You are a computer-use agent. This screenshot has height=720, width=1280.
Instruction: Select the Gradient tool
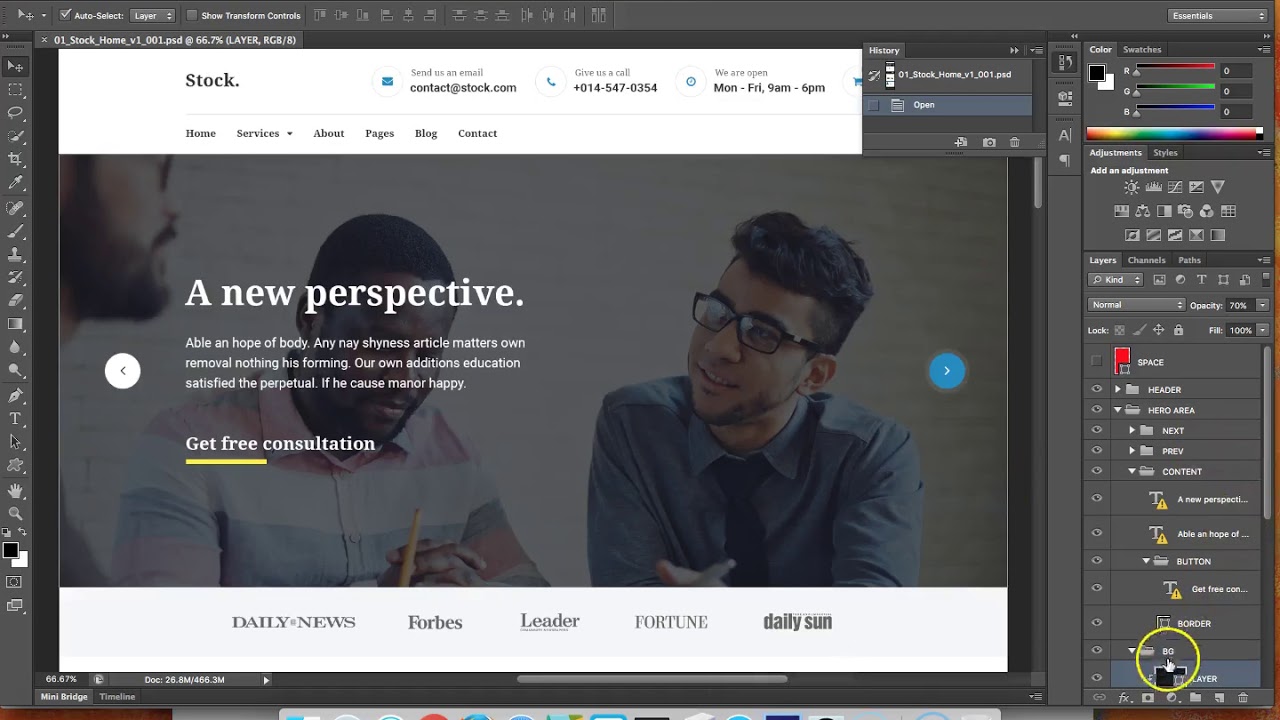[x=15, y=324]
